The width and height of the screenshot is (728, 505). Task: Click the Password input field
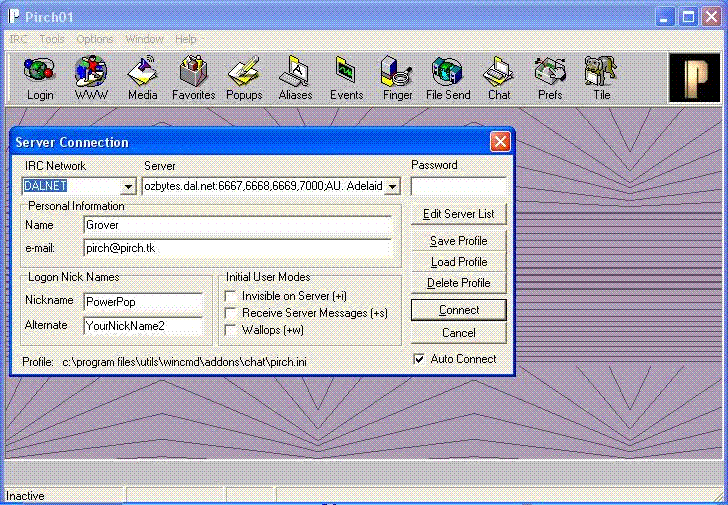(x=458, y=186)
